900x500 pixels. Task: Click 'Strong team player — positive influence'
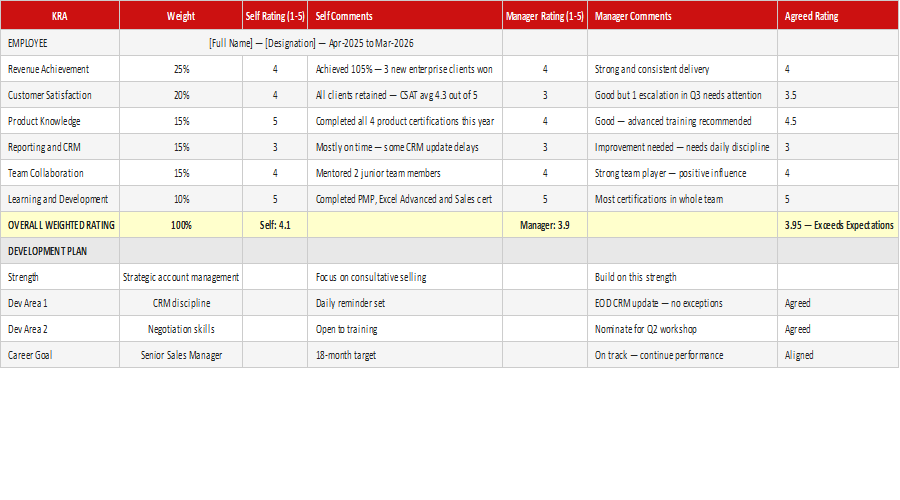[682, 173]
